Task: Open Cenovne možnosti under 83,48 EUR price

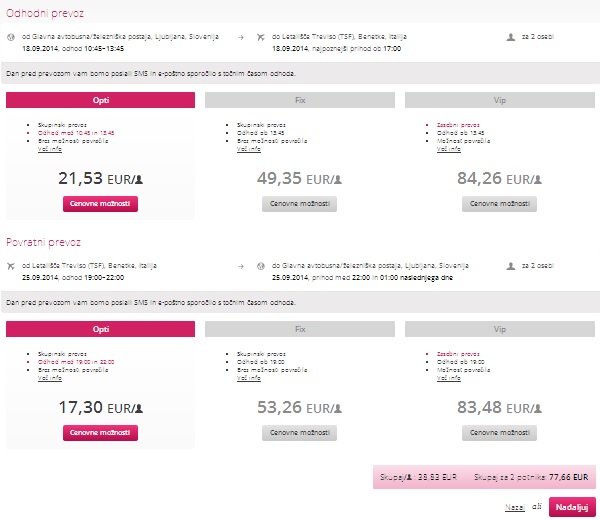Action: [x=500, y=433]
